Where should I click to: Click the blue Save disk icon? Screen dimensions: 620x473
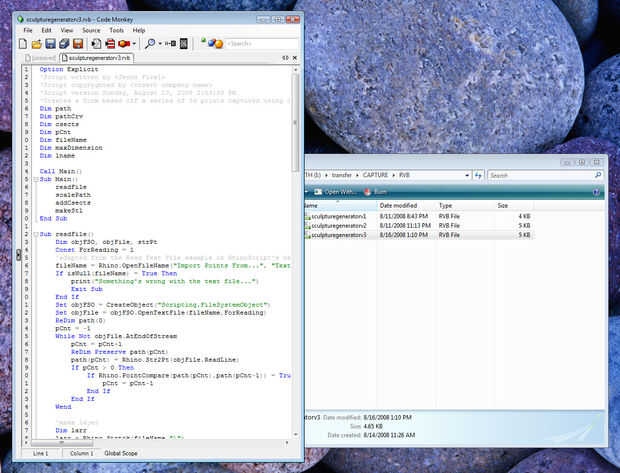[51, 44]
